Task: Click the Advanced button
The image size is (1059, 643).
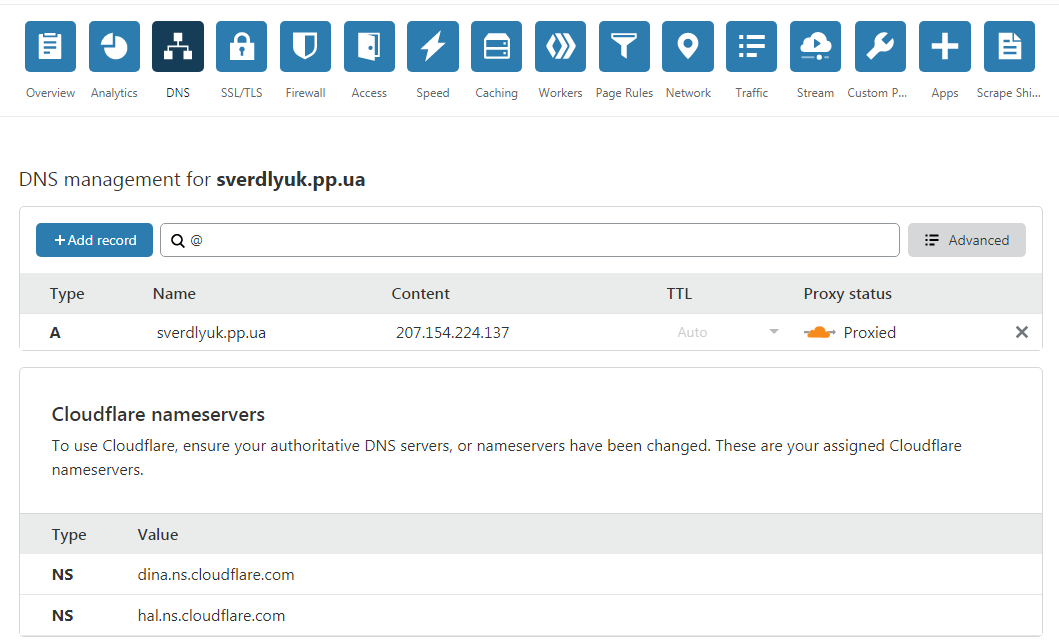Action: click(966, 240)
